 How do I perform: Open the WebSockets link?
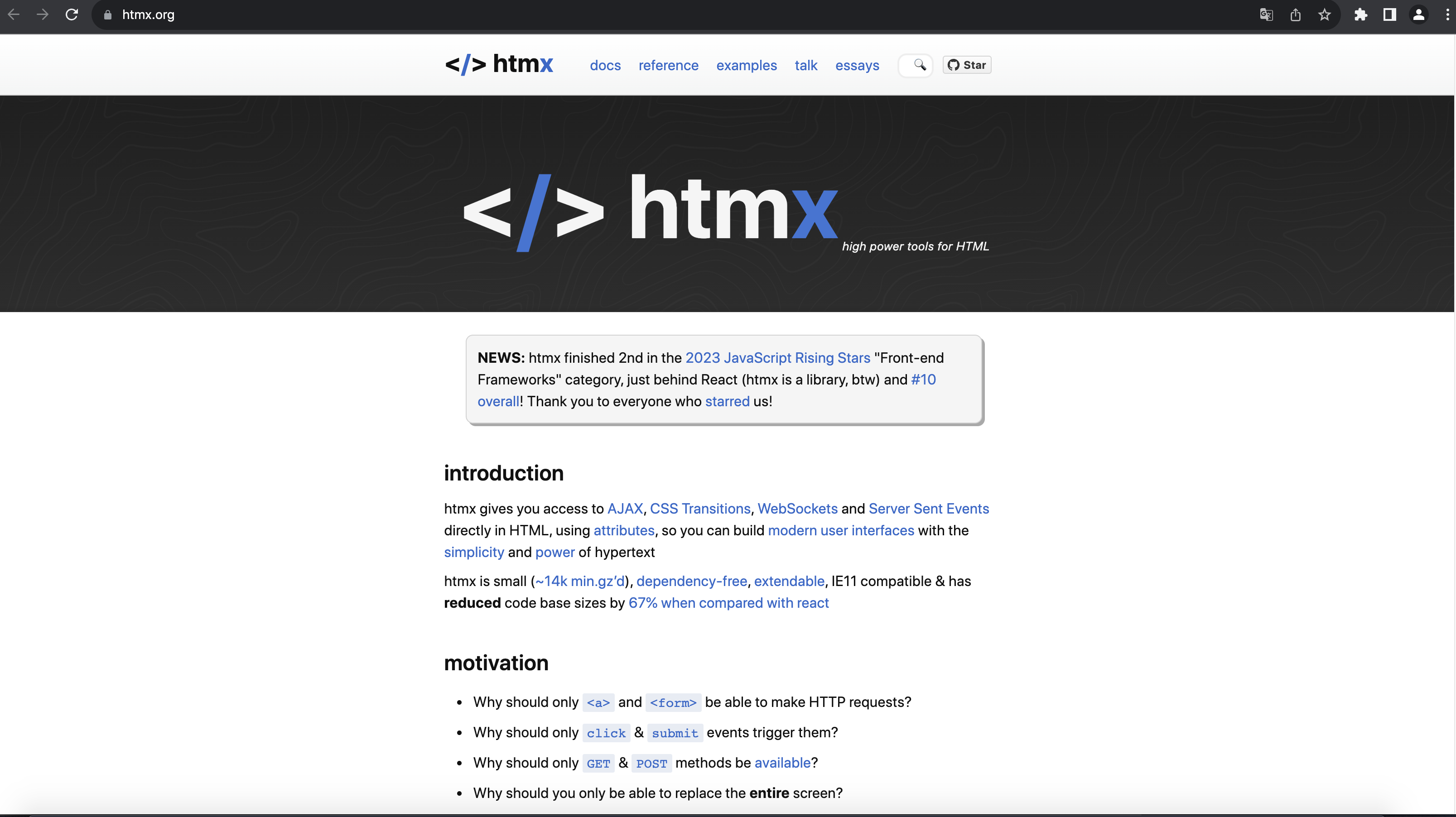797,509
